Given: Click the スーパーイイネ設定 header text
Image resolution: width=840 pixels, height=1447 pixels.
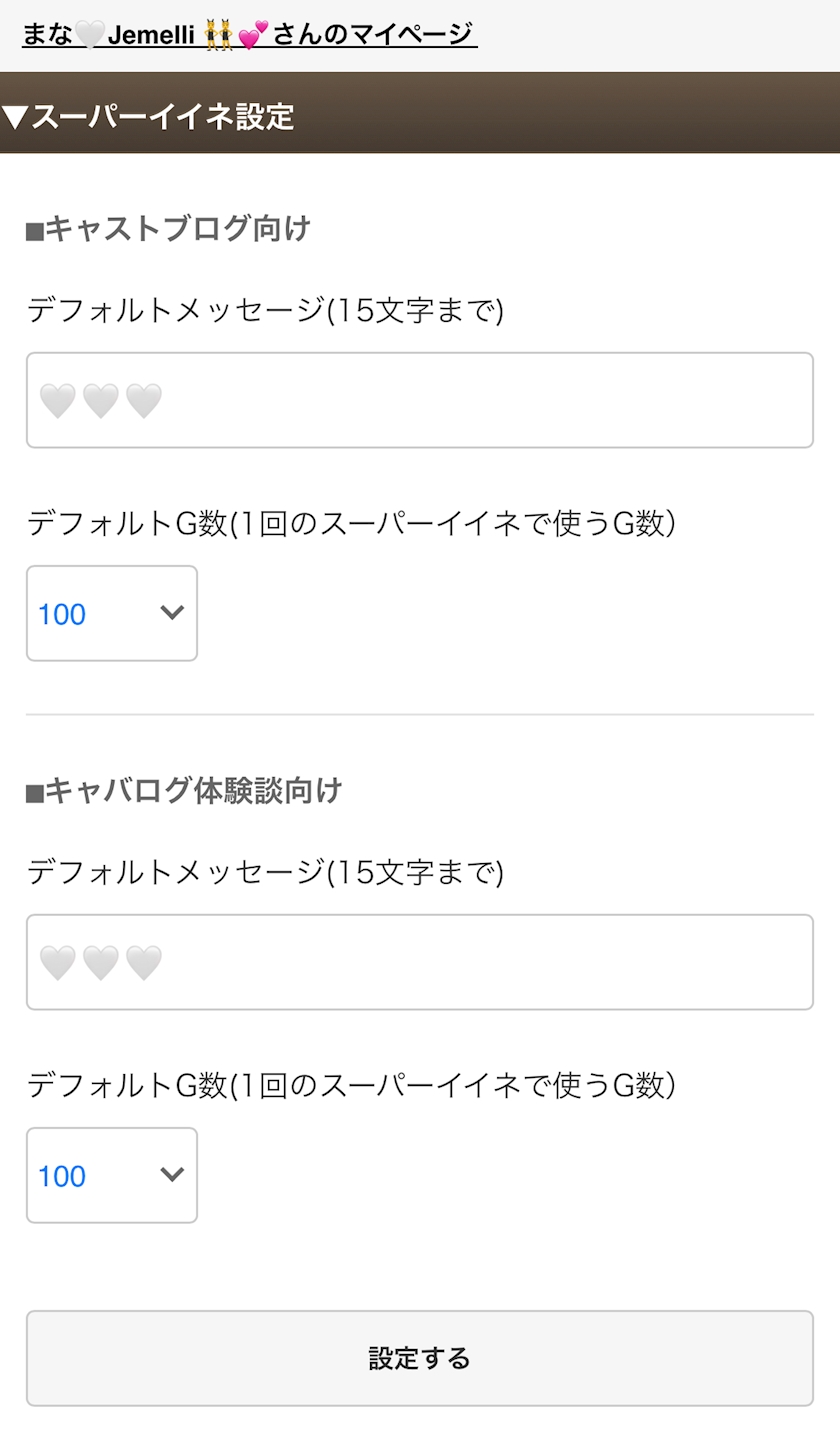Looking at the screenshot, I should (x=162, y=117).
